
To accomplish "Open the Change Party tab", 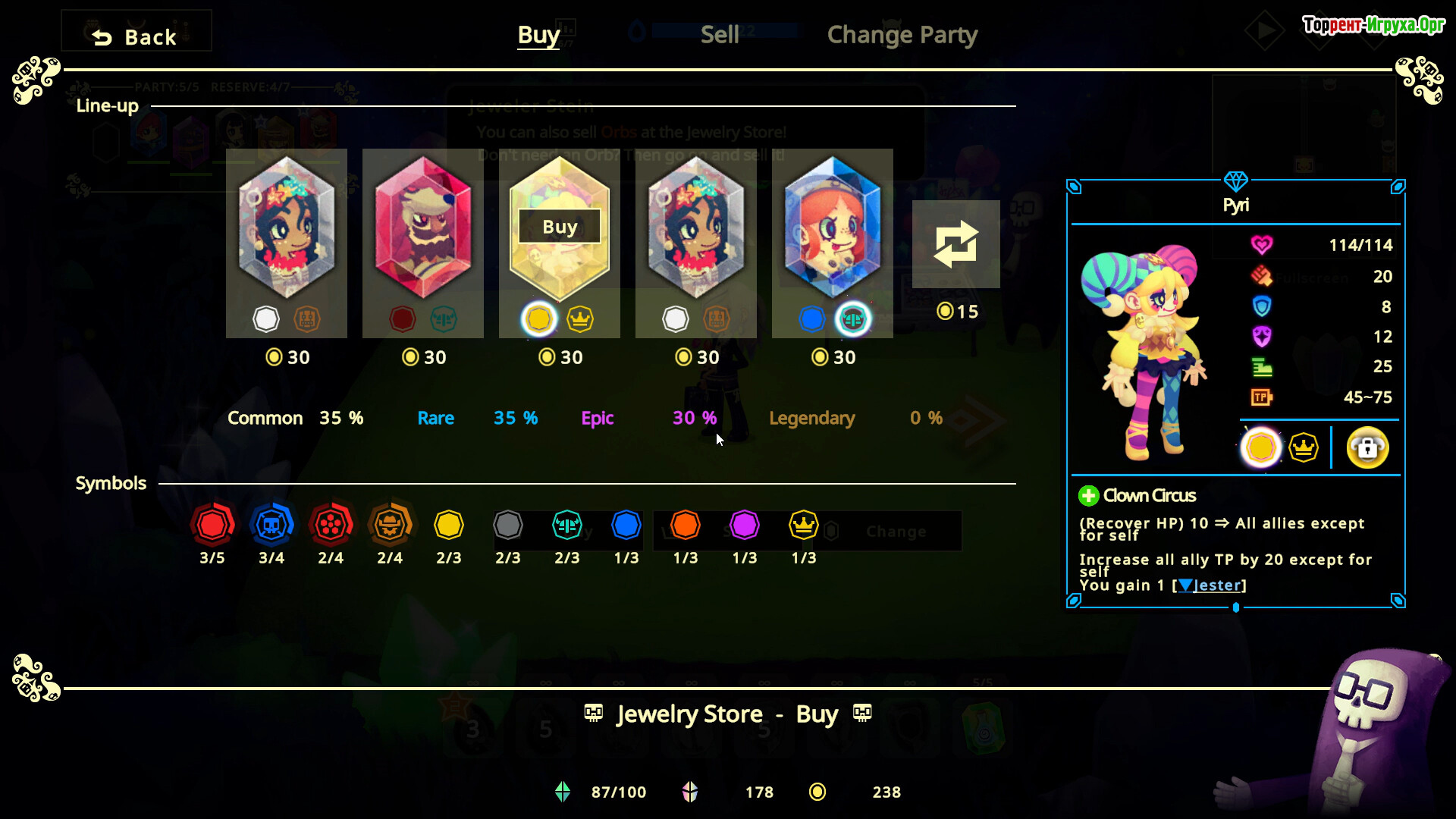I will (x=902, y=35).
